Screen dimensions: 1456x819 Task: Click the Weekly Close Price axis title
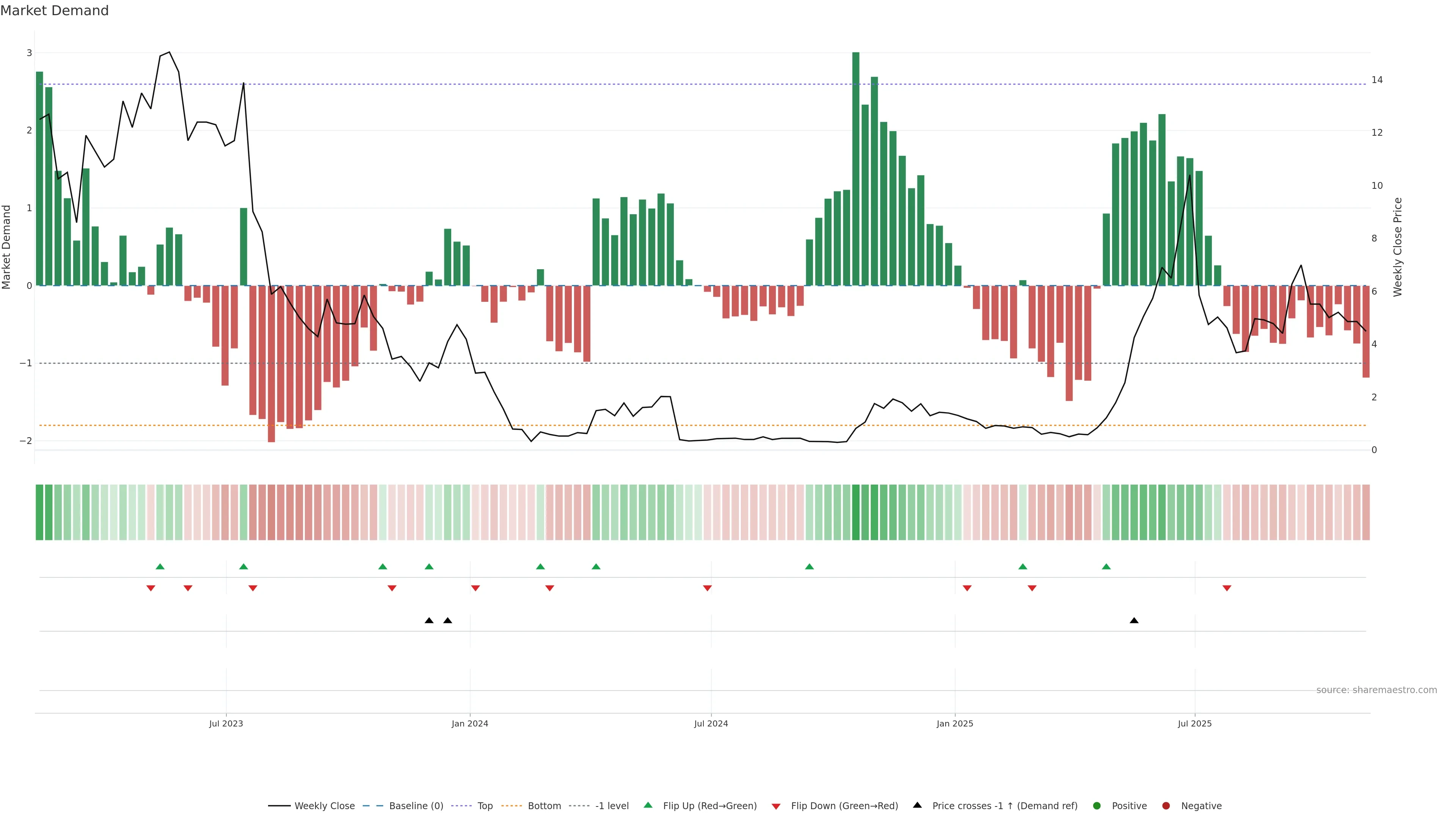tap(1397, 247)
